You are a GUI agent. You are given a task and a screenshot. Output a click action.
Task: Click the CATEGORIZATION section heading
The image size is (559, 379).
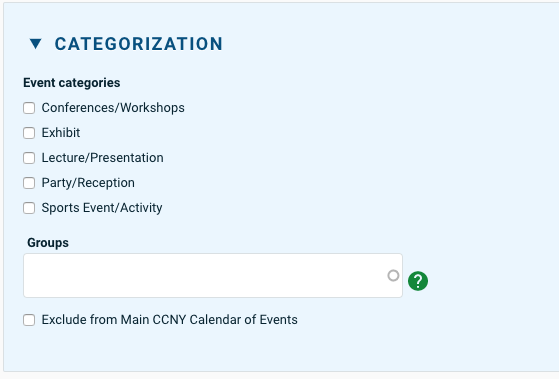point(139,44)
